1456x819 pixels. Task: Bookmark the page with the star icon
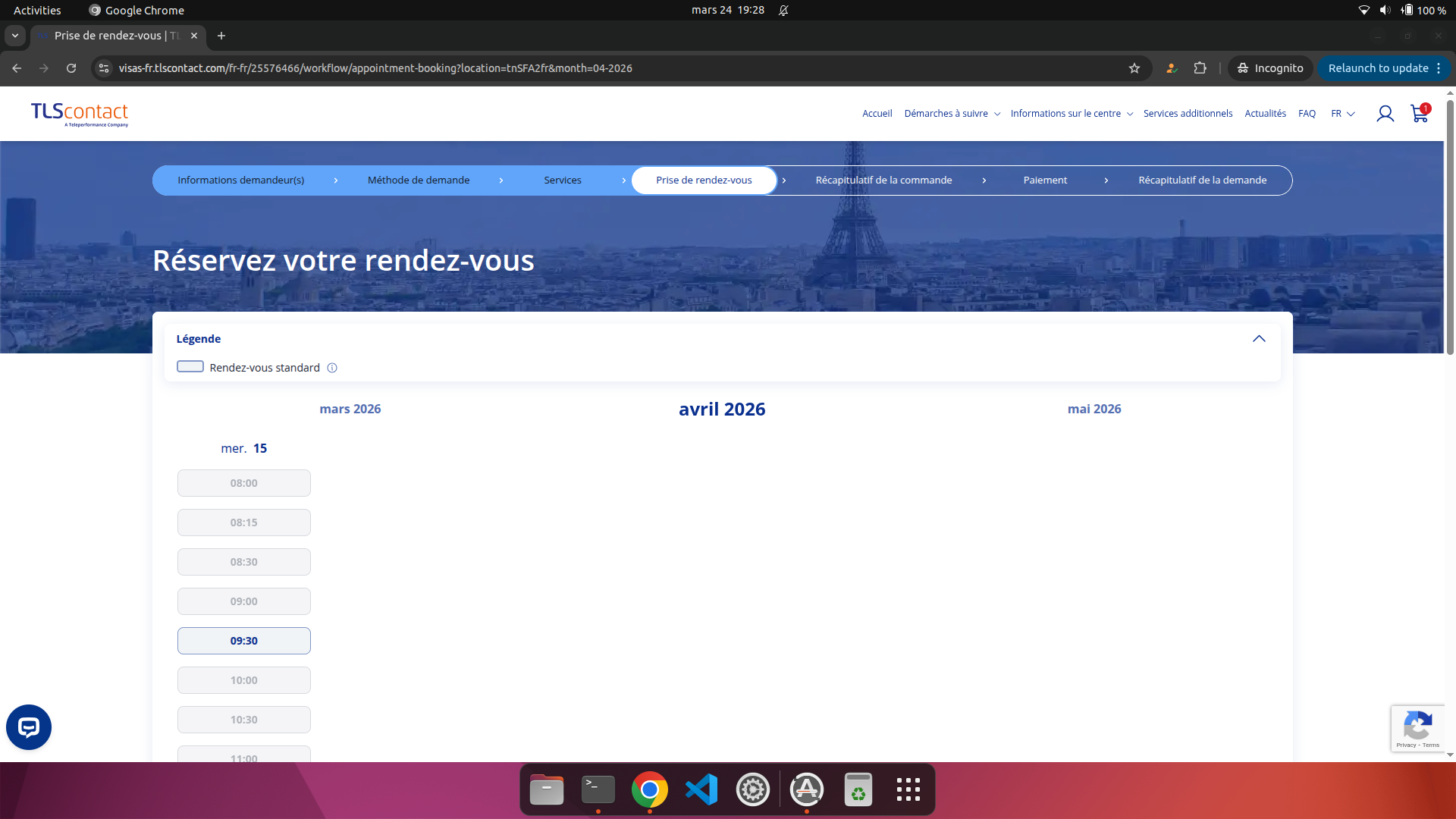(1134, 68)
